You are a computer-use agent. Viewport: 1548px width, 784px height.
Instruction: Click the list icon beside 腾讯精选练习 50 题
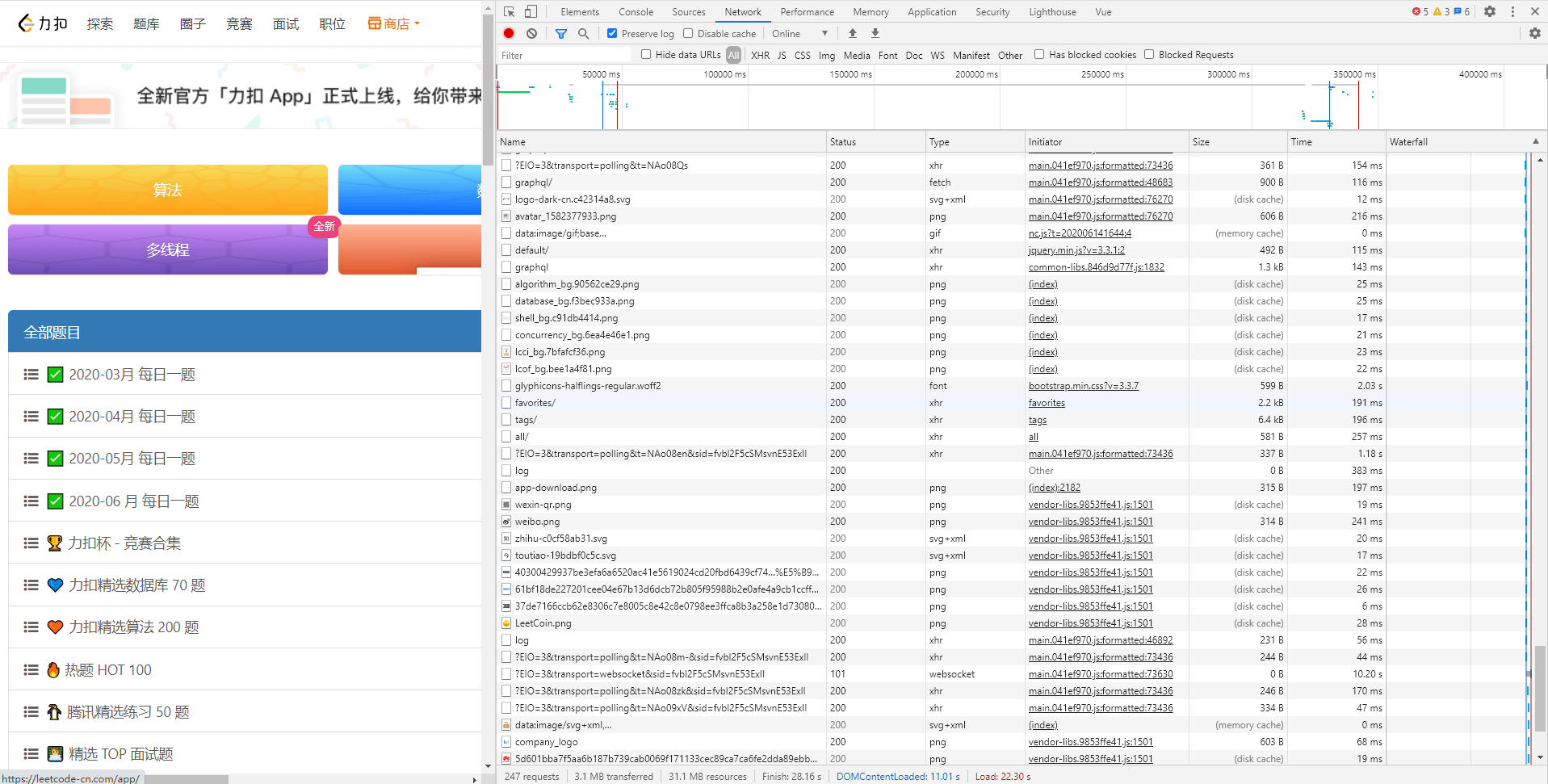pos(31,711)
